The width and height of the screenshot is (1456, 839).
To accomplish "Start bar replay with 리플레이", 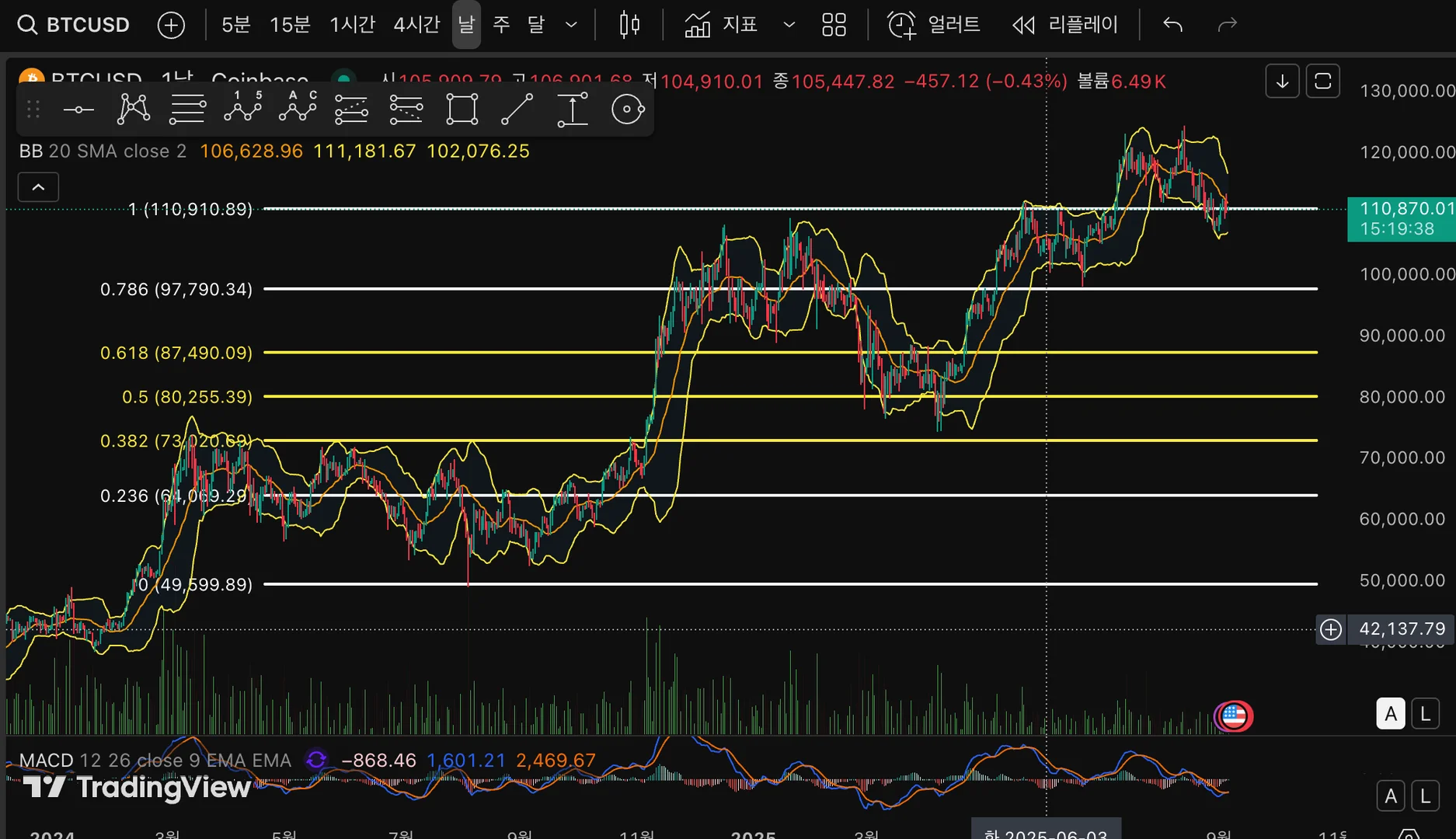I will (1065, 25).
